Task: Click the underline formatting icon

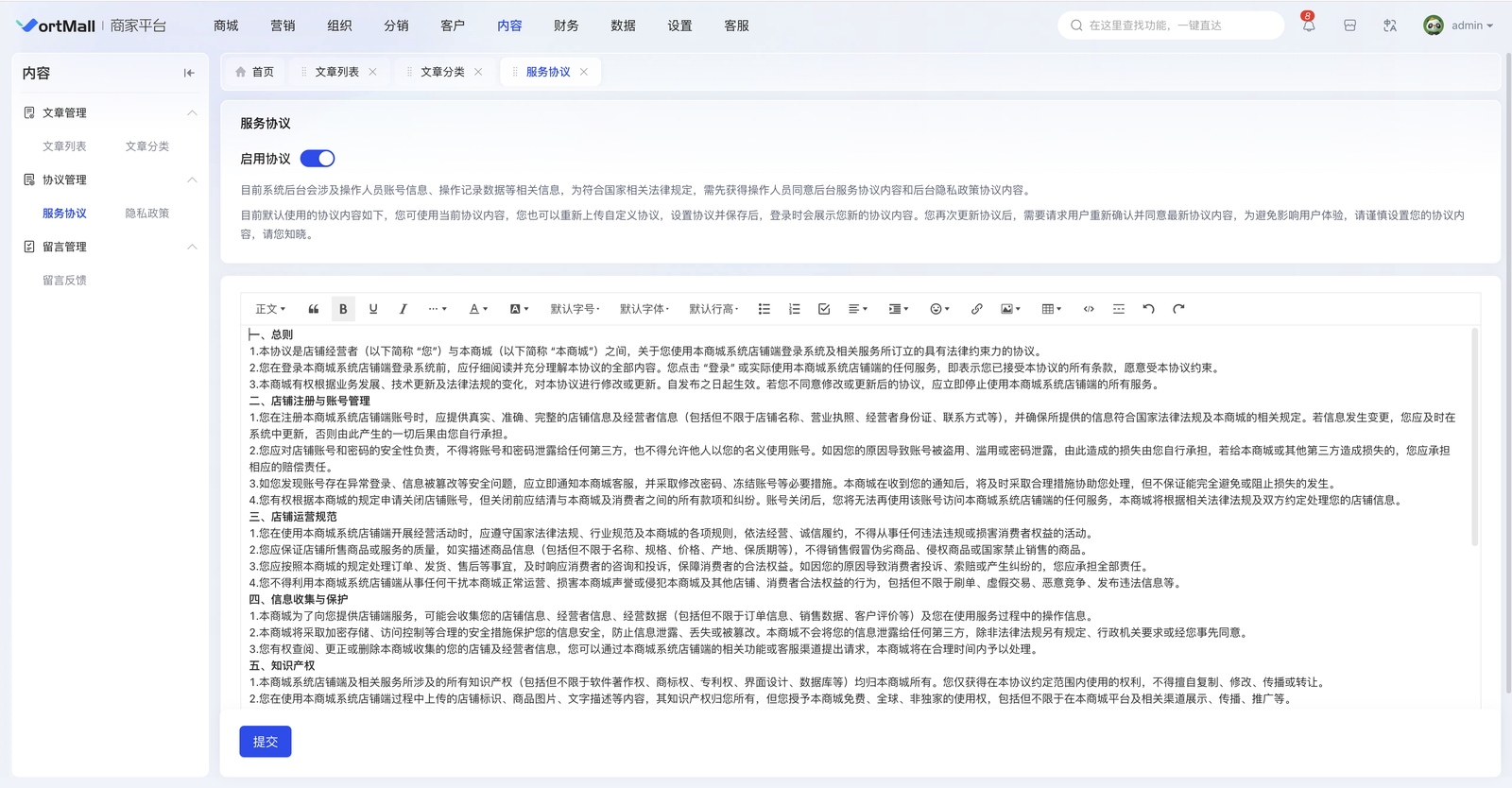Action: coord(373,309)
